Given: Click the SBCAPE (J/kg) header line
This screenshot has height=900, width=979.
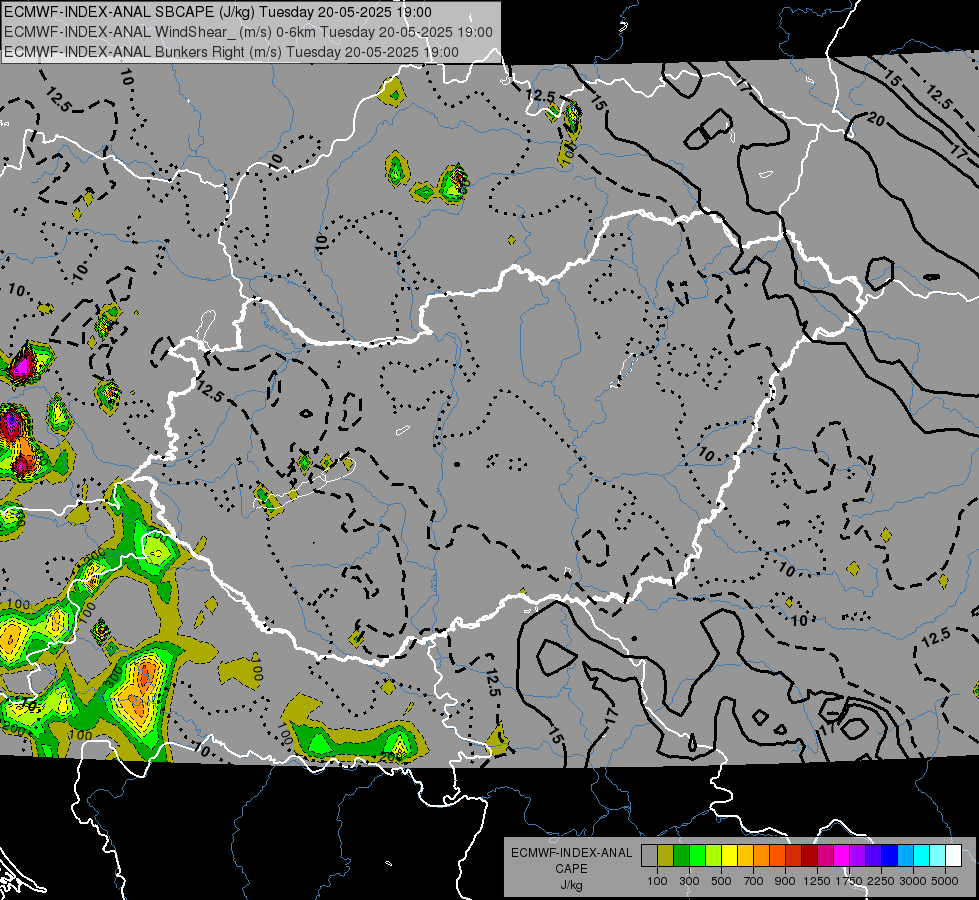Looking at the screenshot, I should coord(217,12).
